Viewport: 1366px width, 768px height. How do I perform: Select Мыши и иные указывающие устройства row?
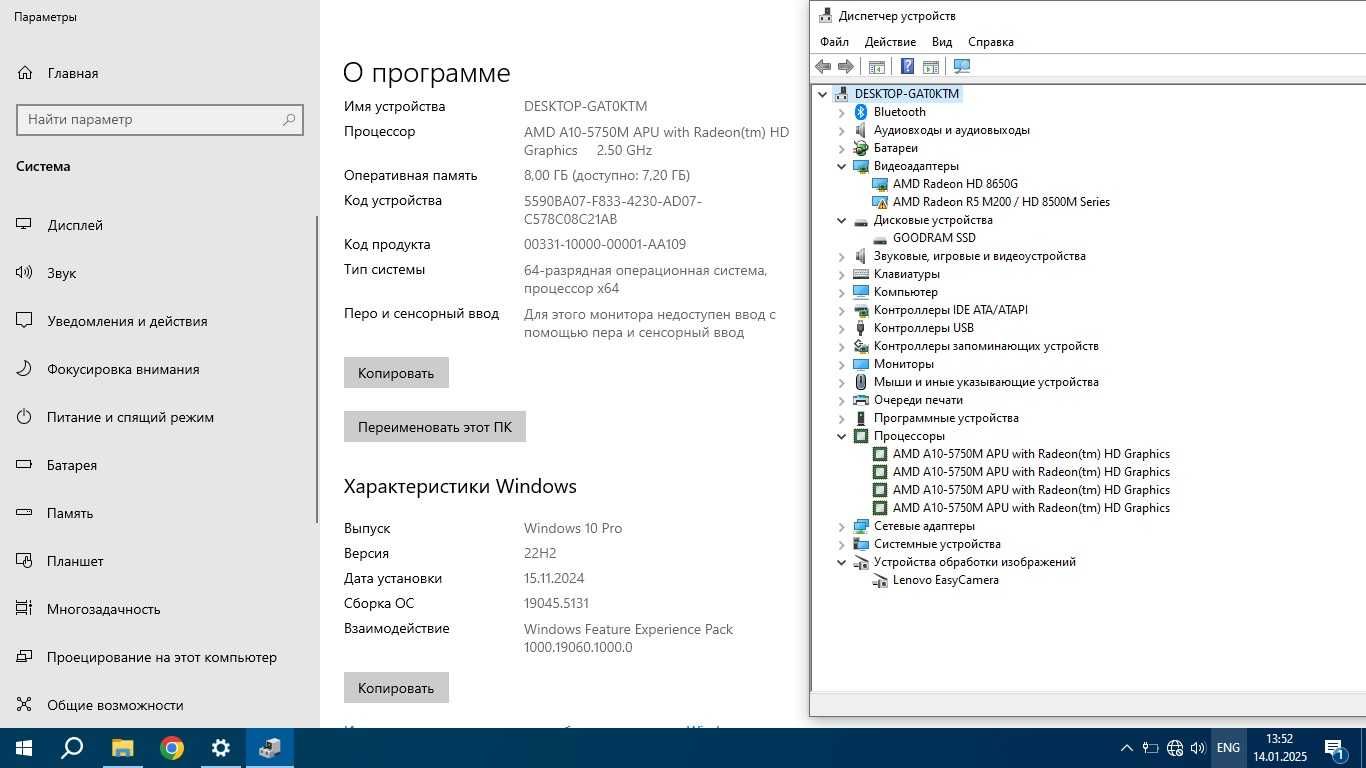(x=986, y=382)
